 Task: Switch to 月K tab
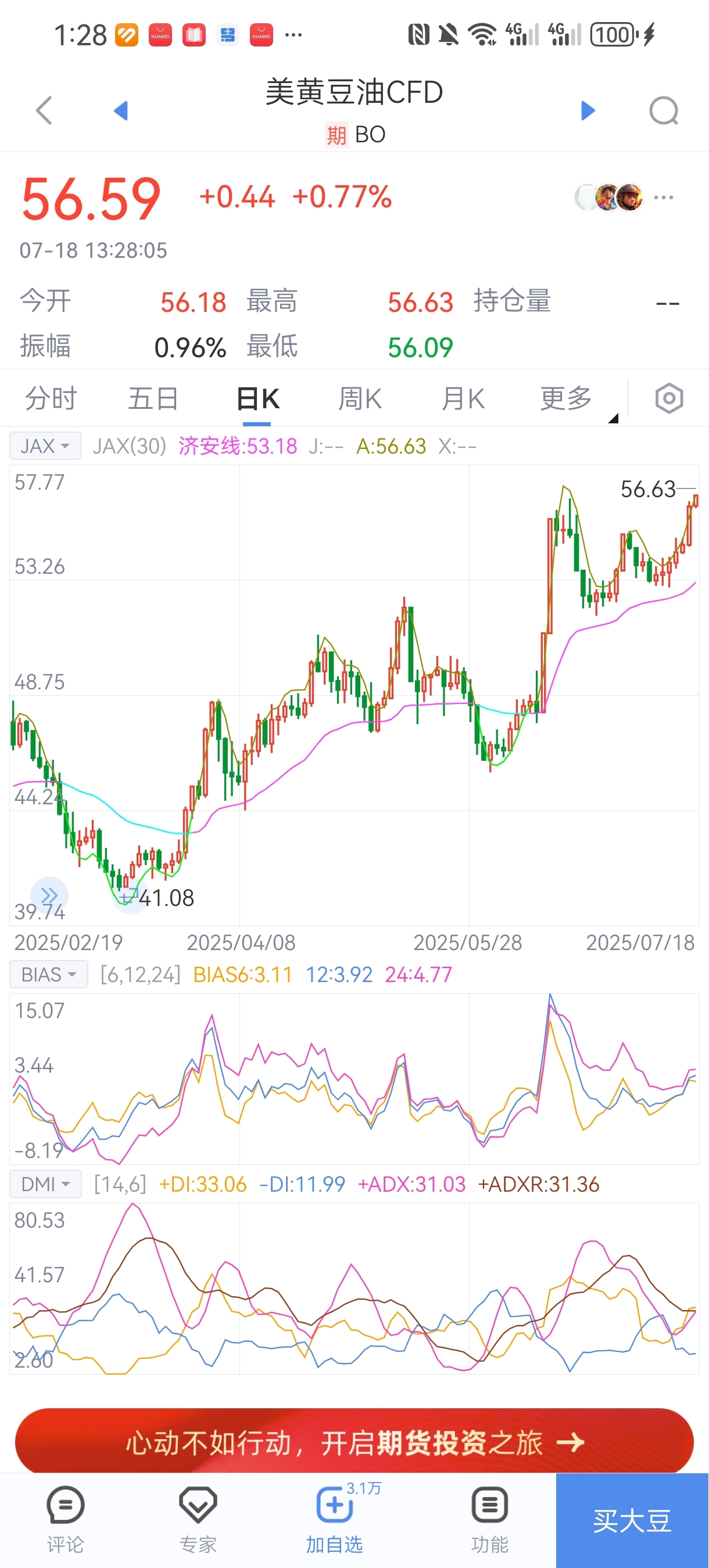coord(463,399)
